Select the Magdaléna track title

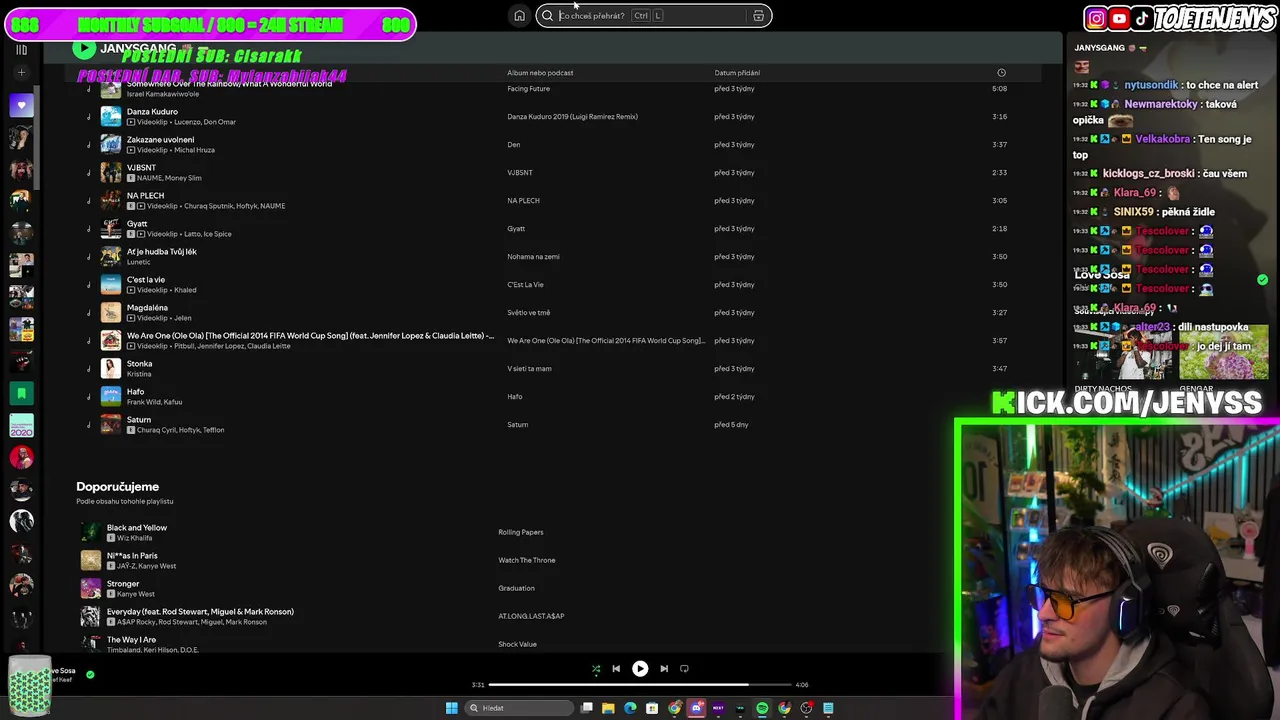(x=147, y=308)
